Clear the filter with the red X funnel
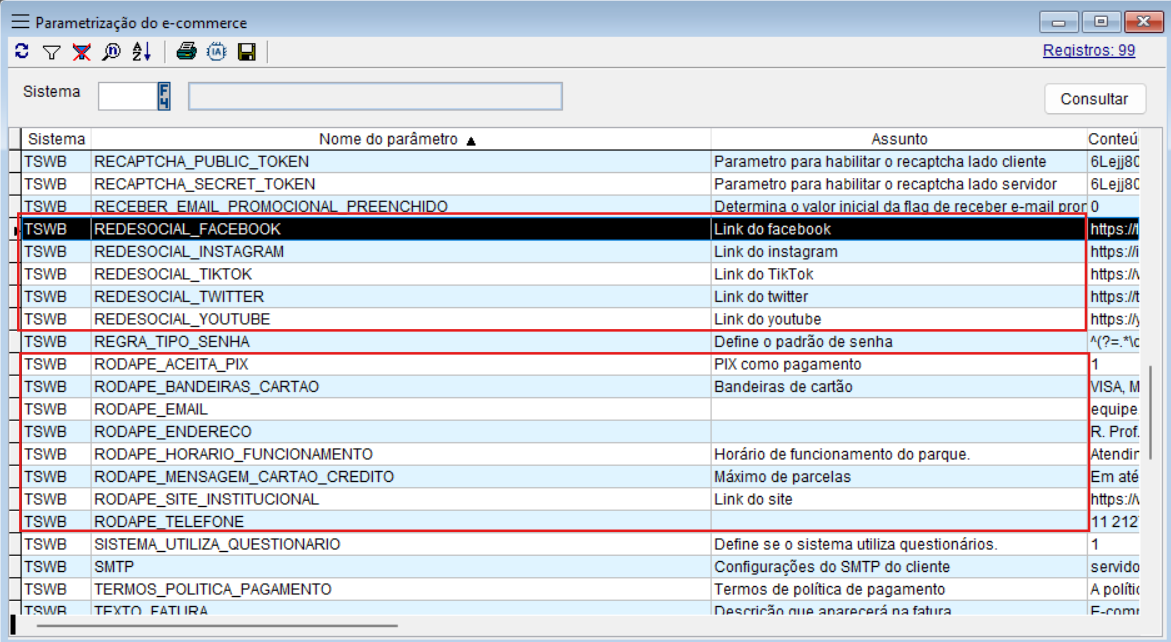 pos(81,52)
